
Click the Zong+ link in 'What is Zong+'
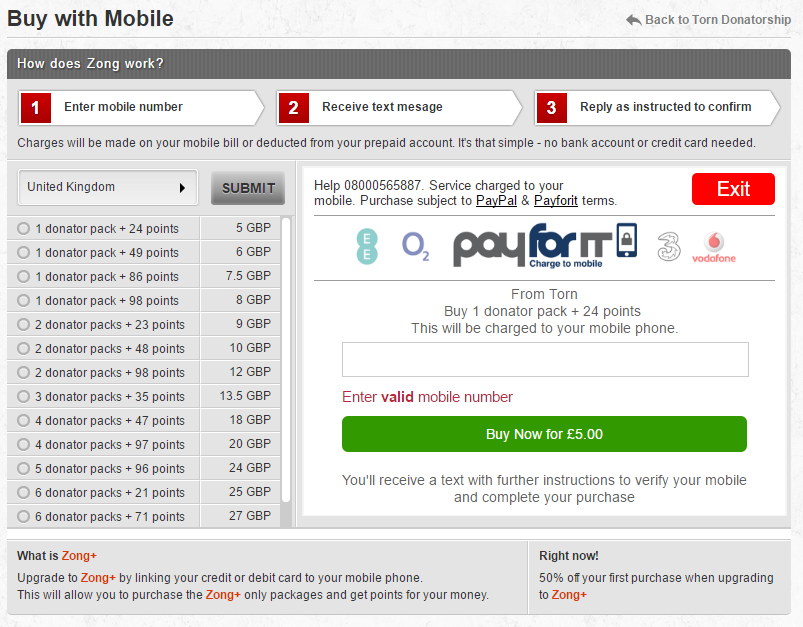(79, 556)
